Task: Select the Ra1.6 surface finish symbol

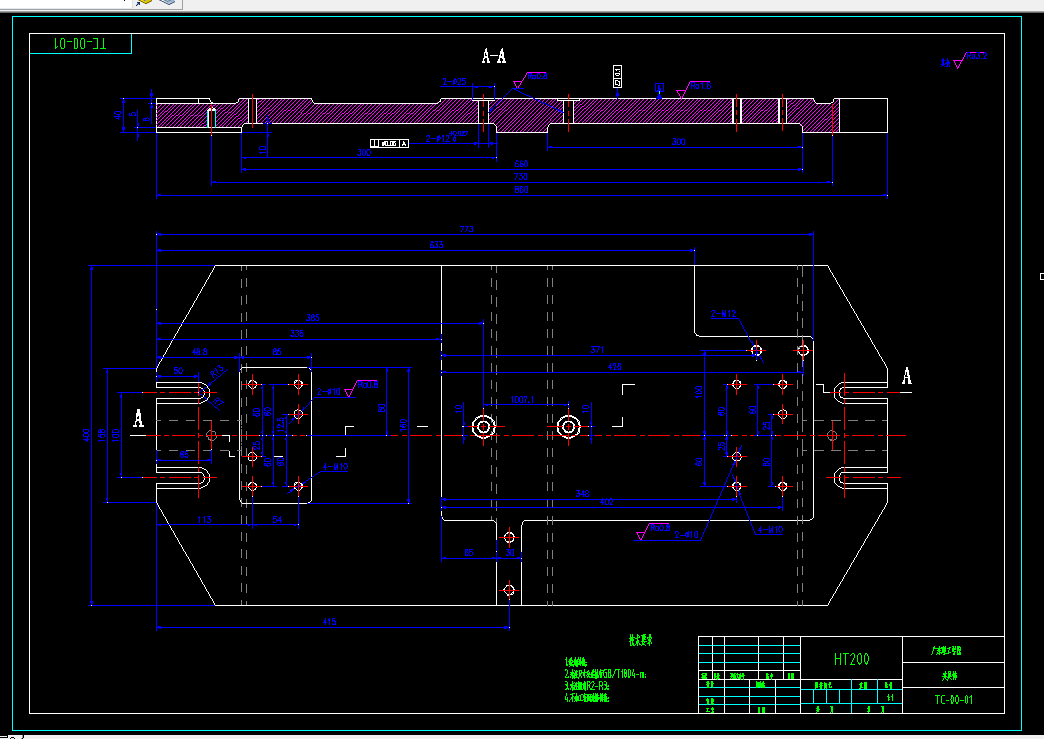Action: [694, 89]
